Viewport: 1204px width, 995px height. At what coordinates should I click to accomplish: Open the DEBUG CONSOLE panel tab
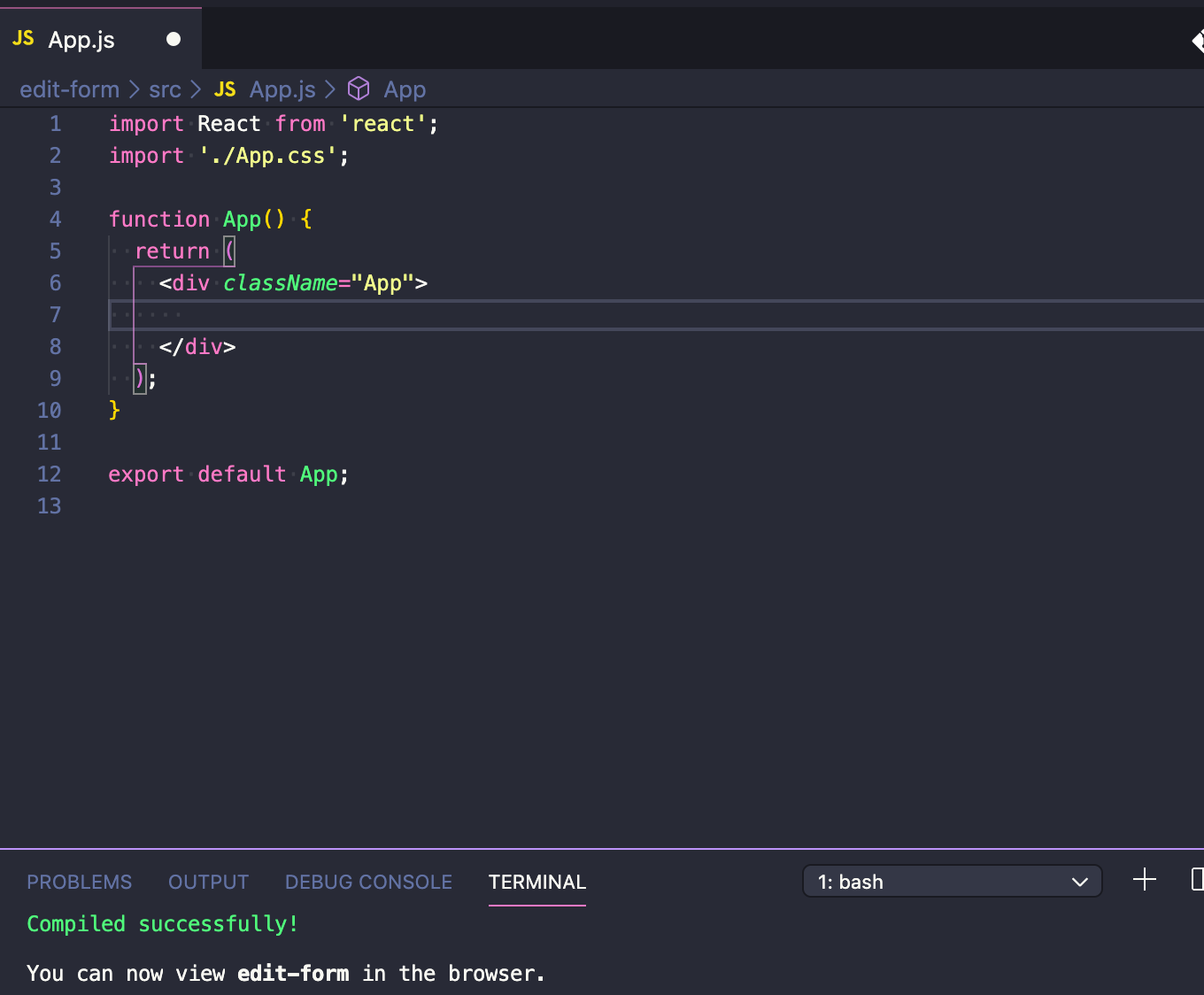pyautogui.click(x=368, y=882)
